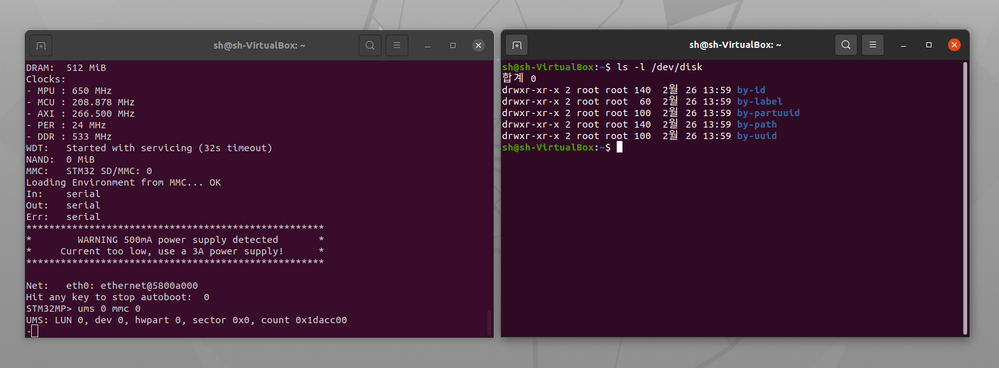The width and height of the screenshot is (999, 368).
Task: Maximize the left terminal window
Action: point(453,45)
